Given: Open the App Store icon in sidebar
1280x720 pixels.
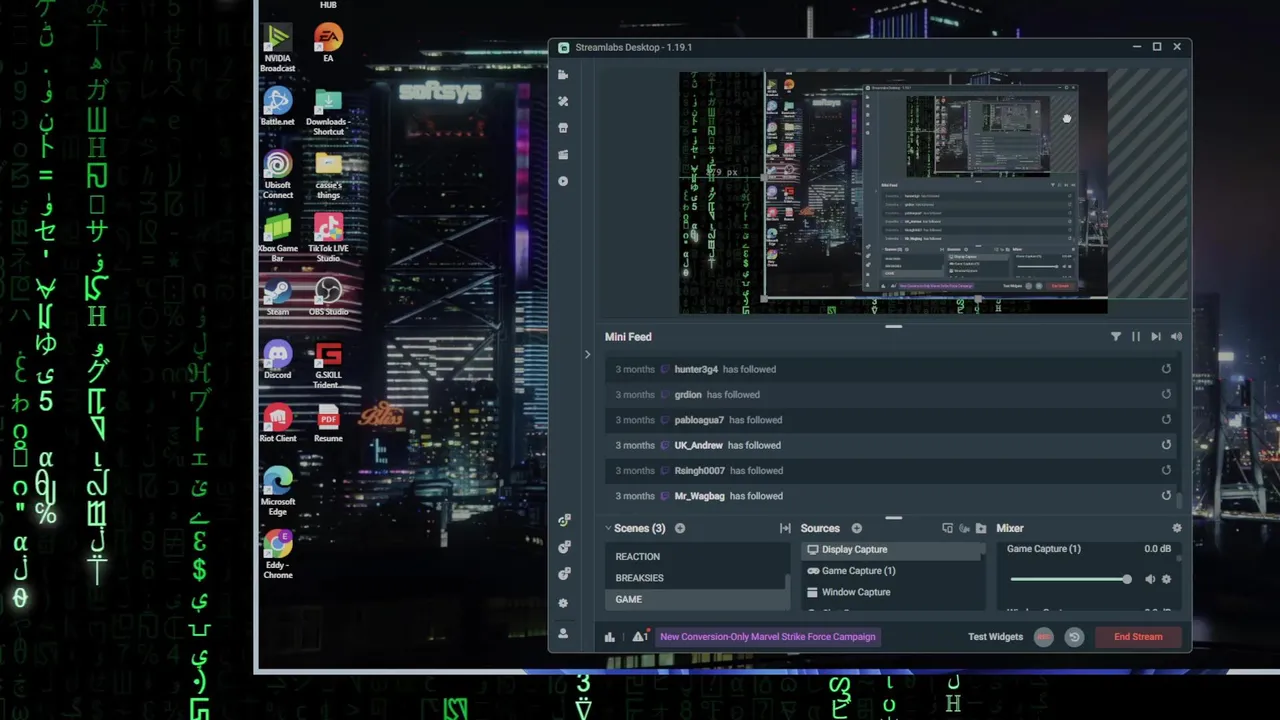Looking at the screenshot, I should tap(563, 128).
